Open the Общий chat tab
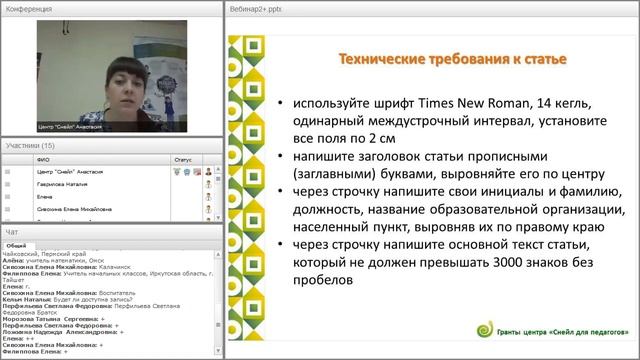 pos(16,246)
